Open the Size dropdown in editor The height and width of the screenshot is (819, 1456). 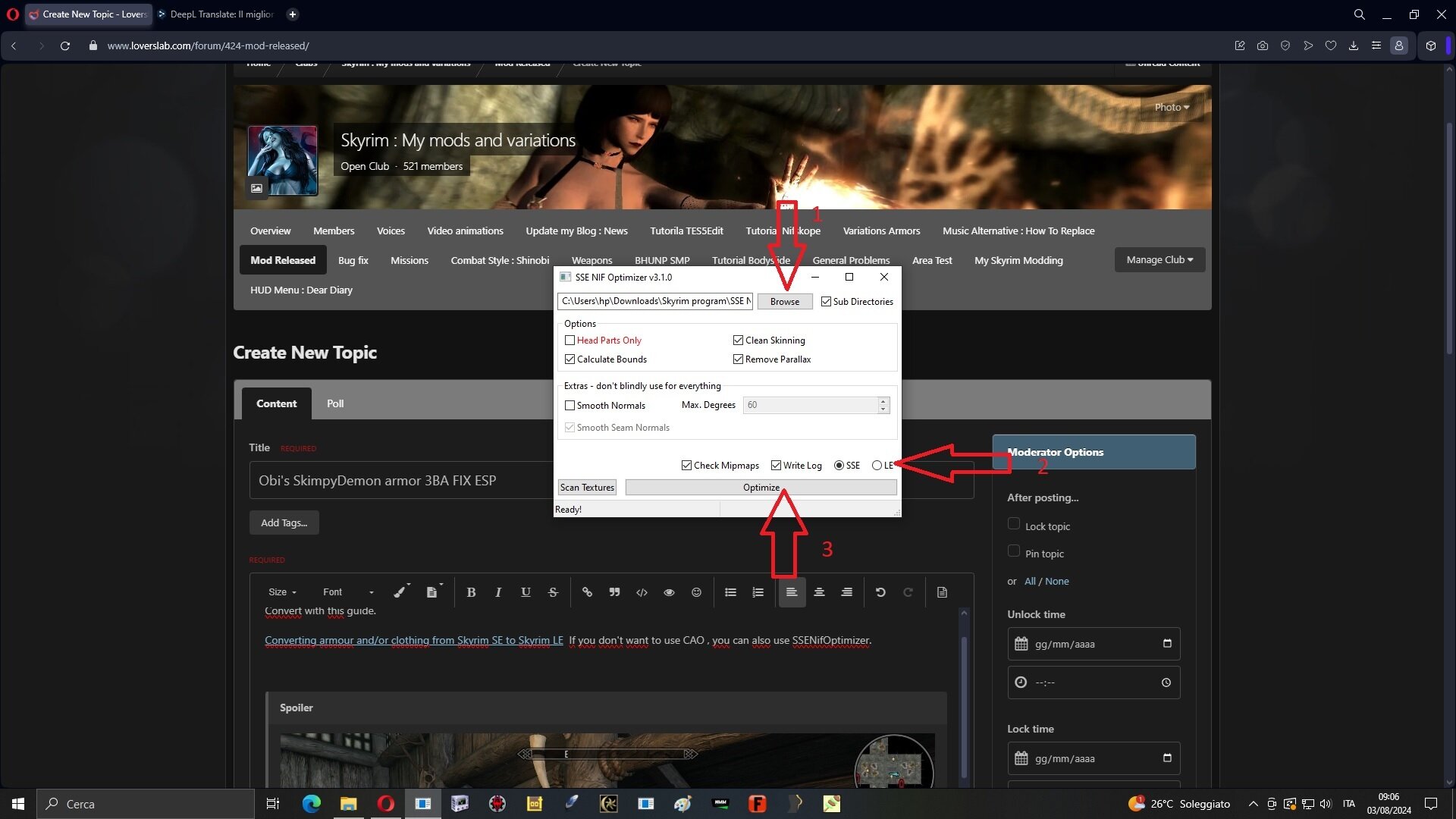[x=282, y=592]
